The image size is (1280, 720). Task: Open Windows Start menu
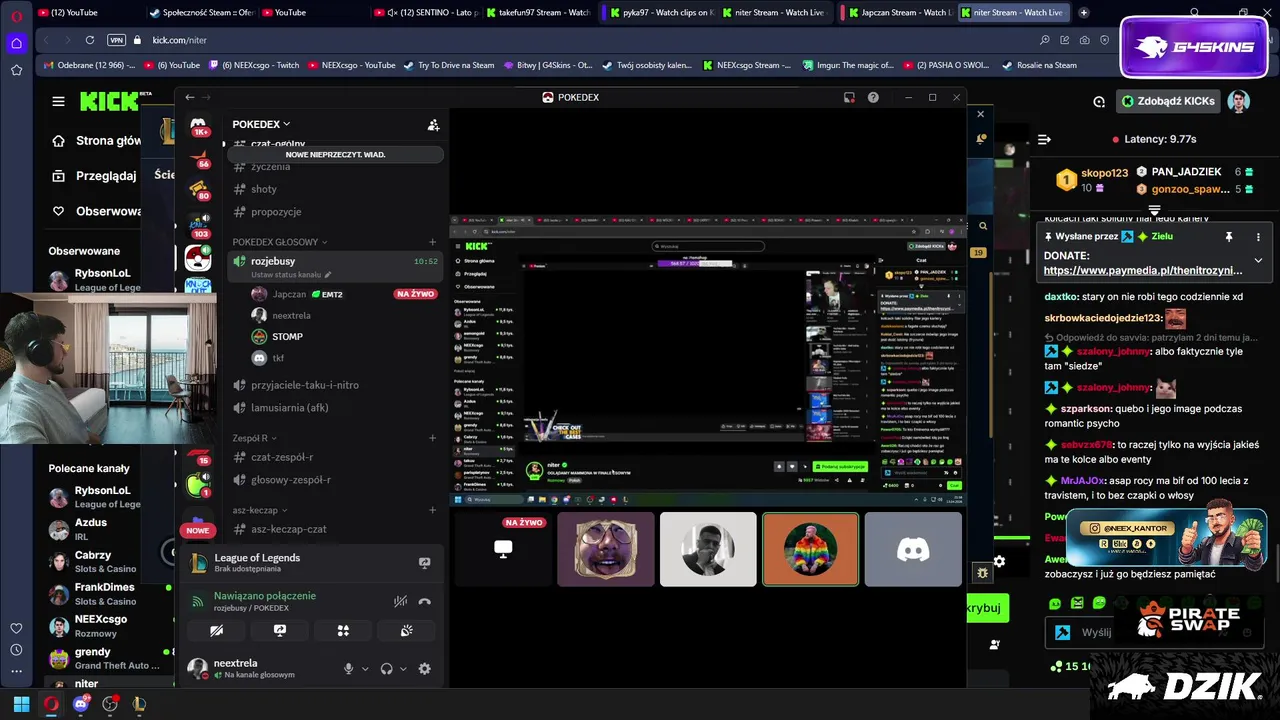click(x=21, y=704)
